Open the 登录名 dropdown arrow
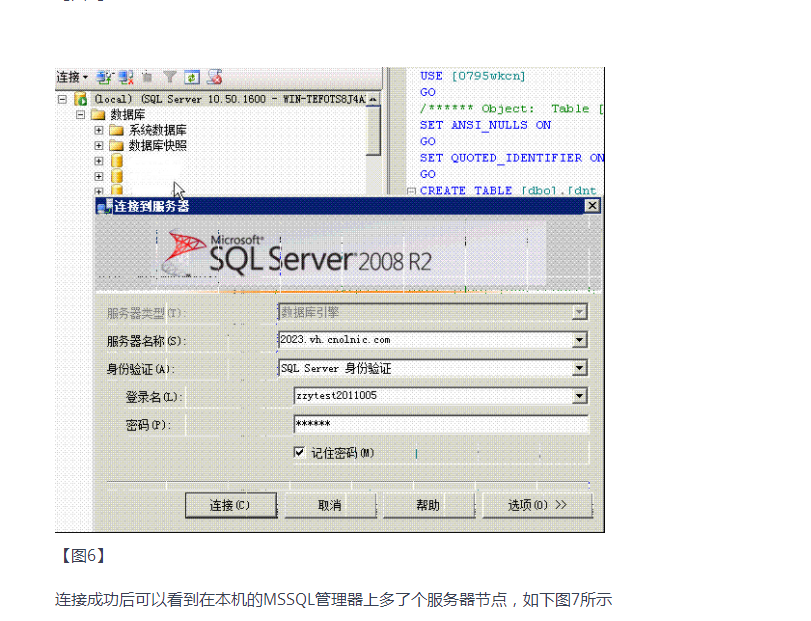This screenshot has height=621, width=811. tap(579, 396)
